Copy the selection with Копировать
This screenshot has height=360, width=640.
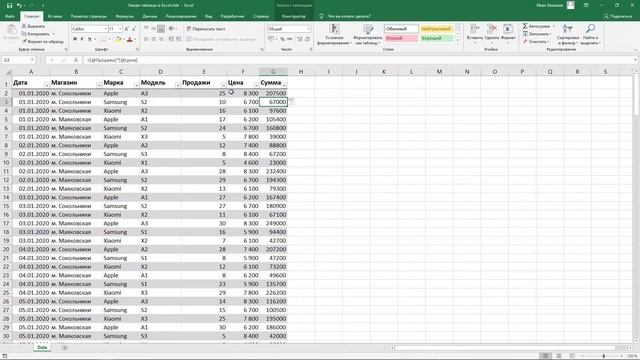[x=36, y=34]
